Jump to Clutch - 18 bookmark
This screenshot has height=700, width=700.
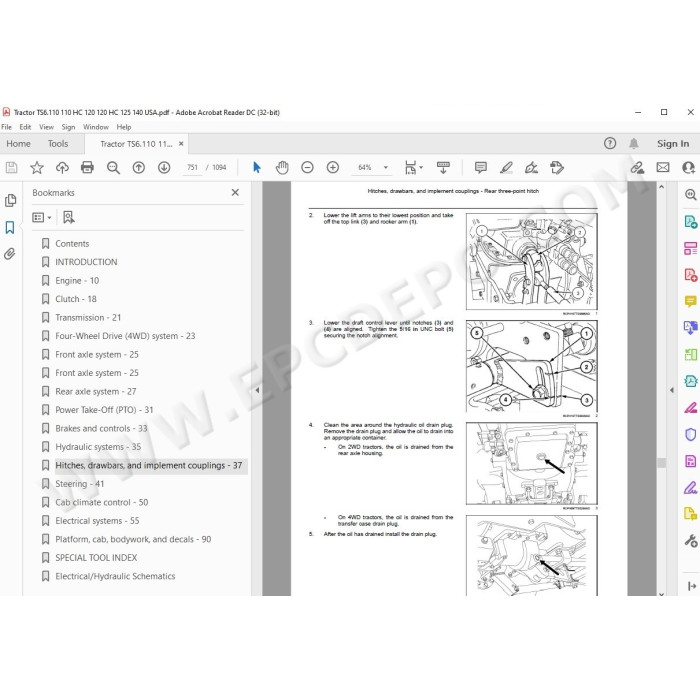[76, 299]
